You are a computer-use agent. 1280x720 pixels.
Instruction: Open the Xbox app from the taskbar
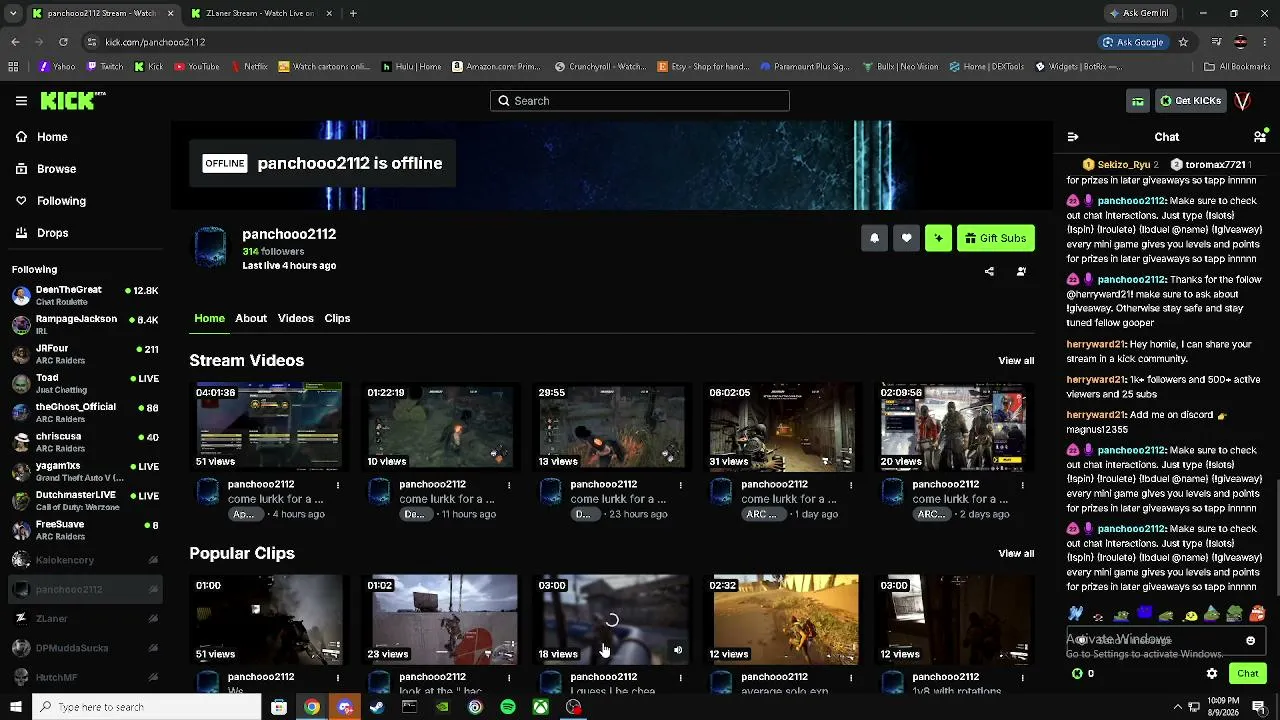(540, 707)
